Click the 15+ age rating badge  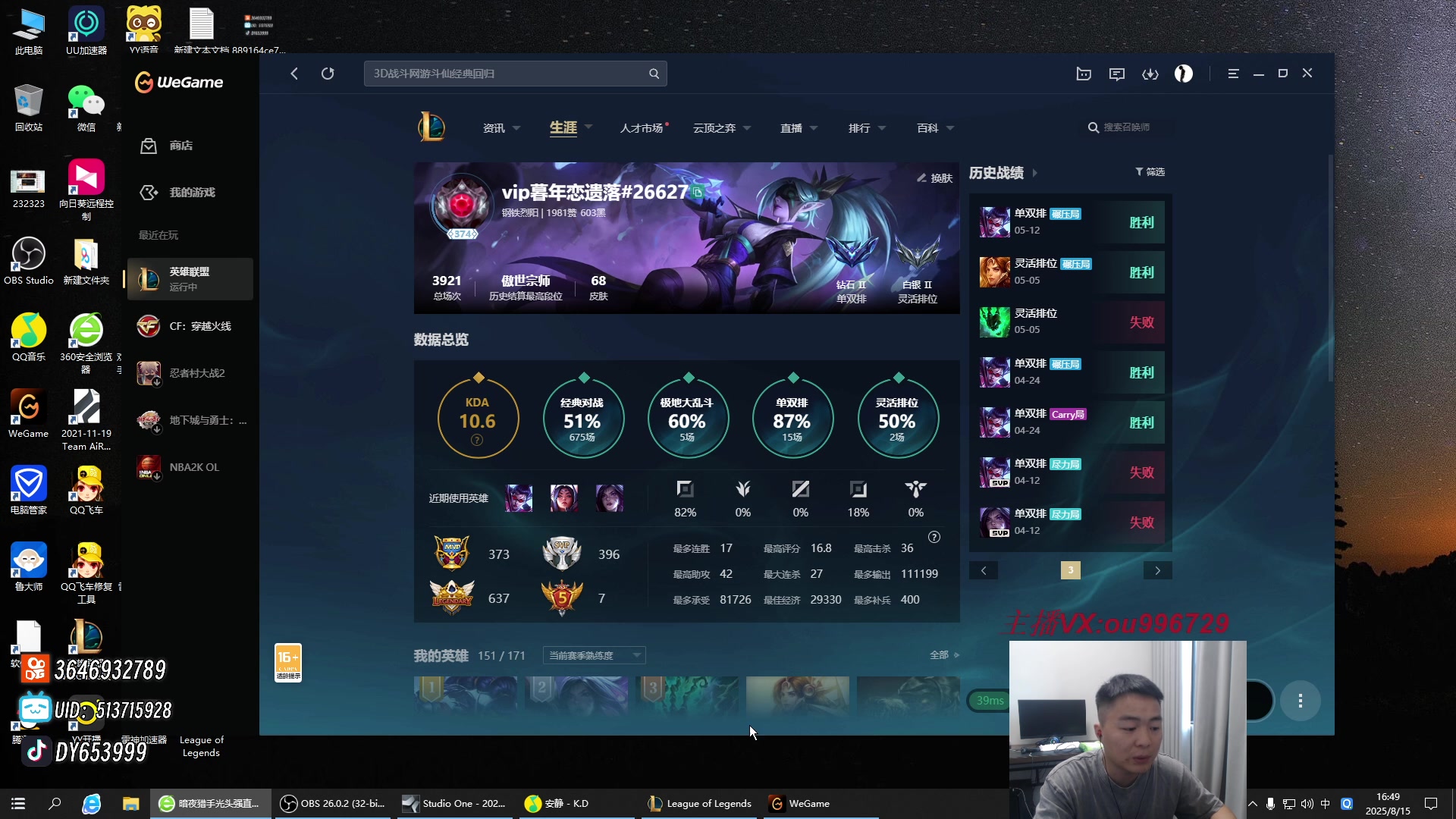click(x=288, y=663)
